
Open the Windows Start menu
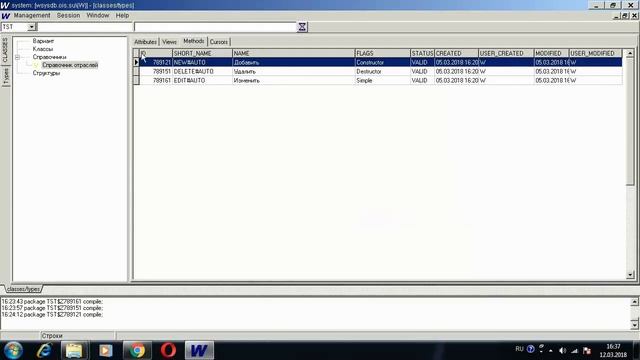point(13,350)
